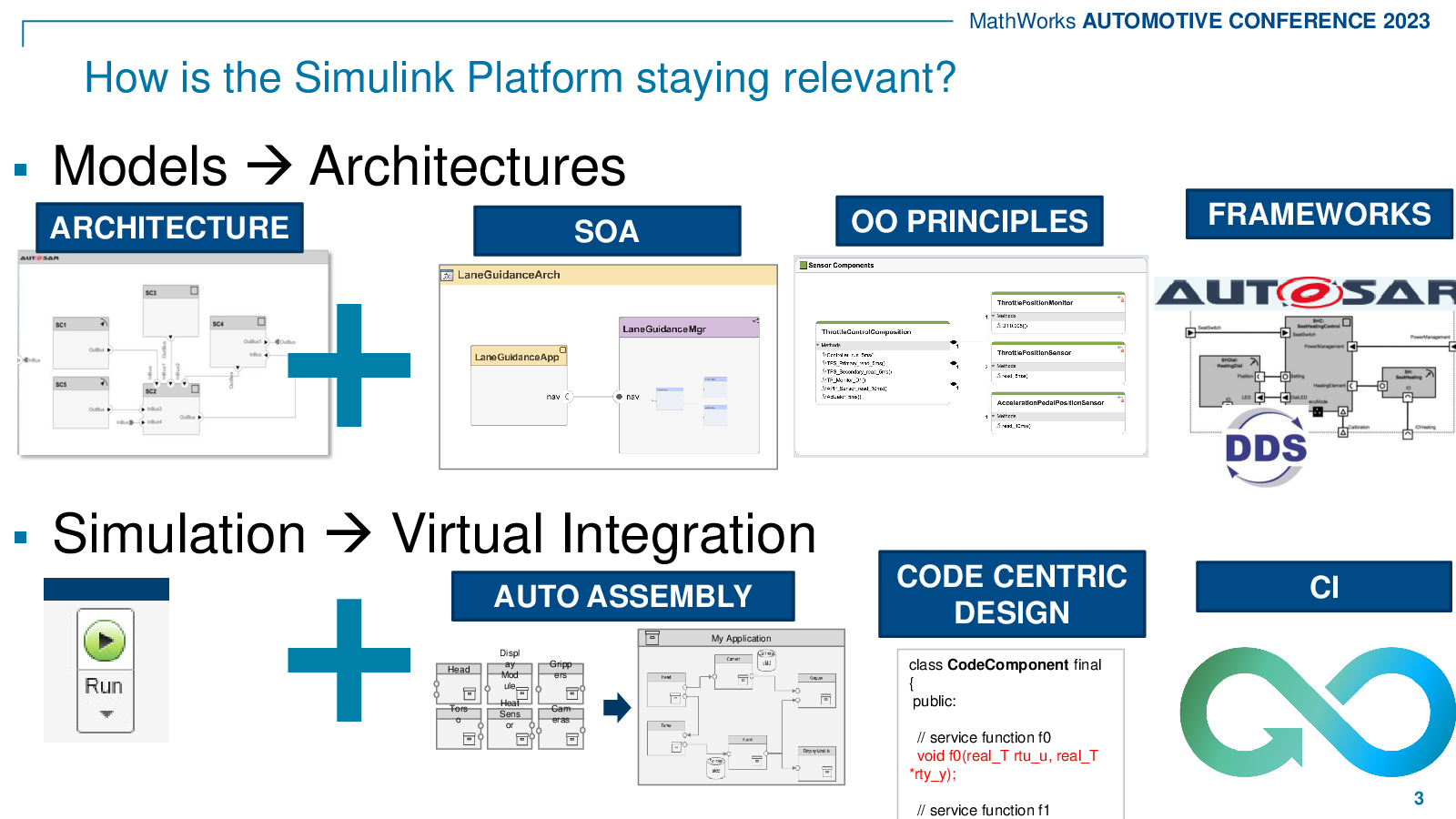Click the nav port on LaneGuidanceMgr
The image size is (1456, 819).
pyautogui.click(x=619, y=397)
